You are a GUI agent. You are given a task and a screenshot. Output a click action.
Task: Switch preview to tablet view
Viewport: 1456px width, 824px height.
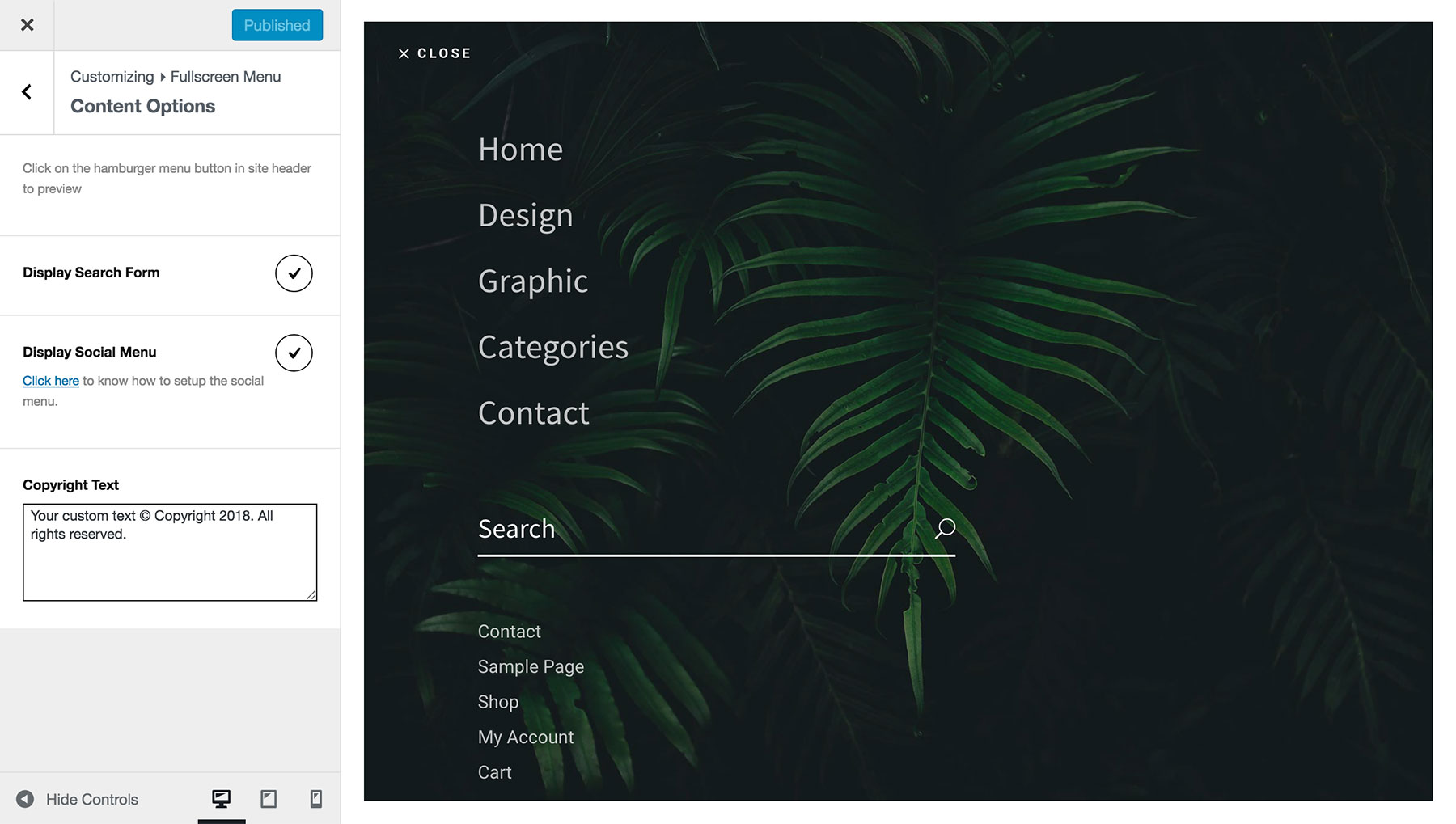click(268, 799)
